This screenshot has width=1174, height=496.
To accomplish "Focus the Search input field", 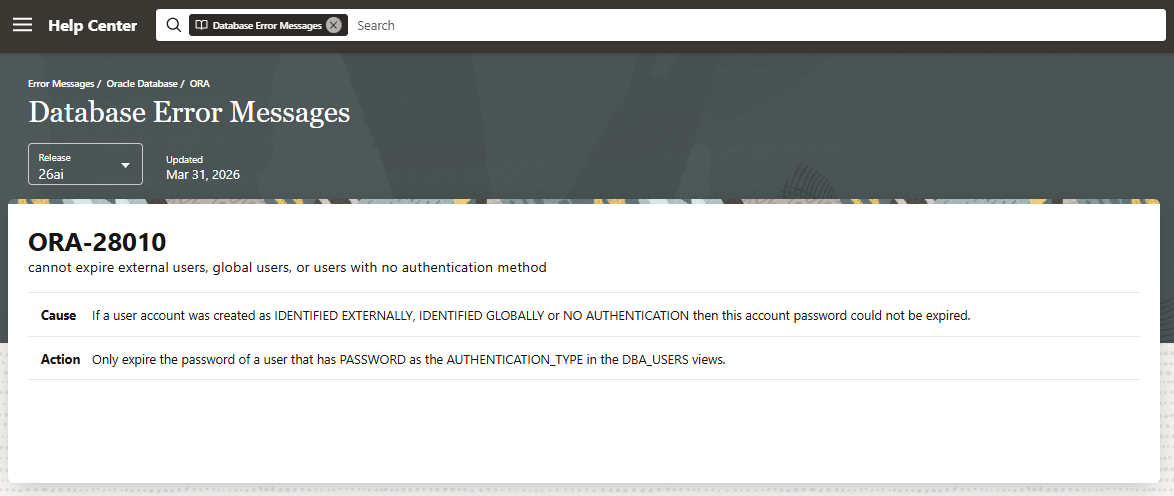I will 758,25.
